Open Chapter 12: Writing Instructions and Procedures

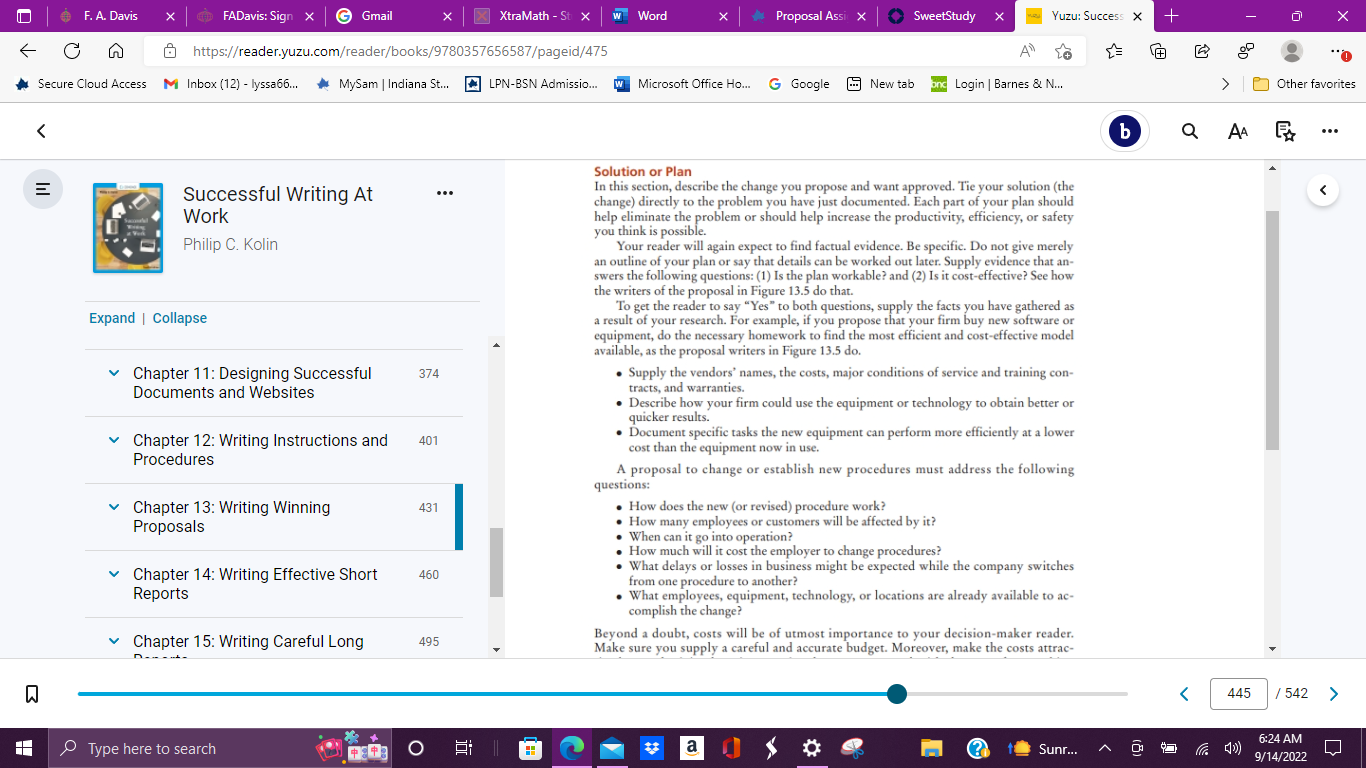[260, 450]
